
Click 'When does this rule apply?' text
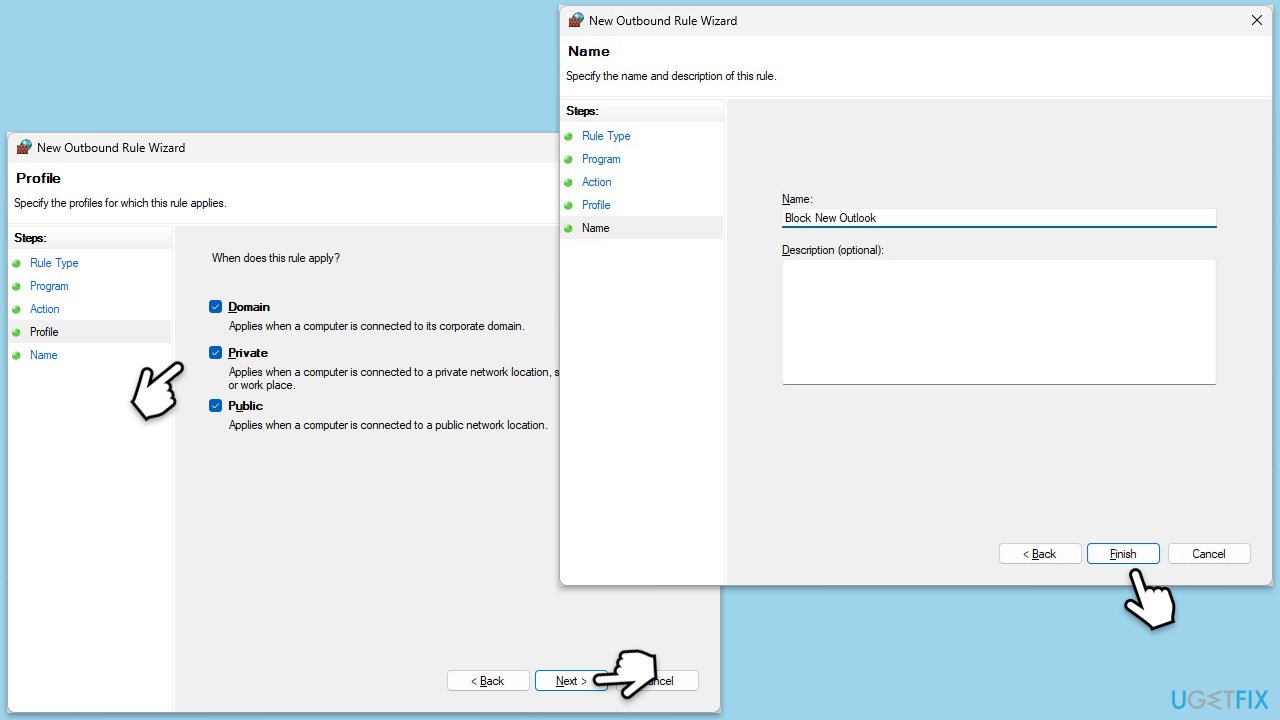(276, 258)
